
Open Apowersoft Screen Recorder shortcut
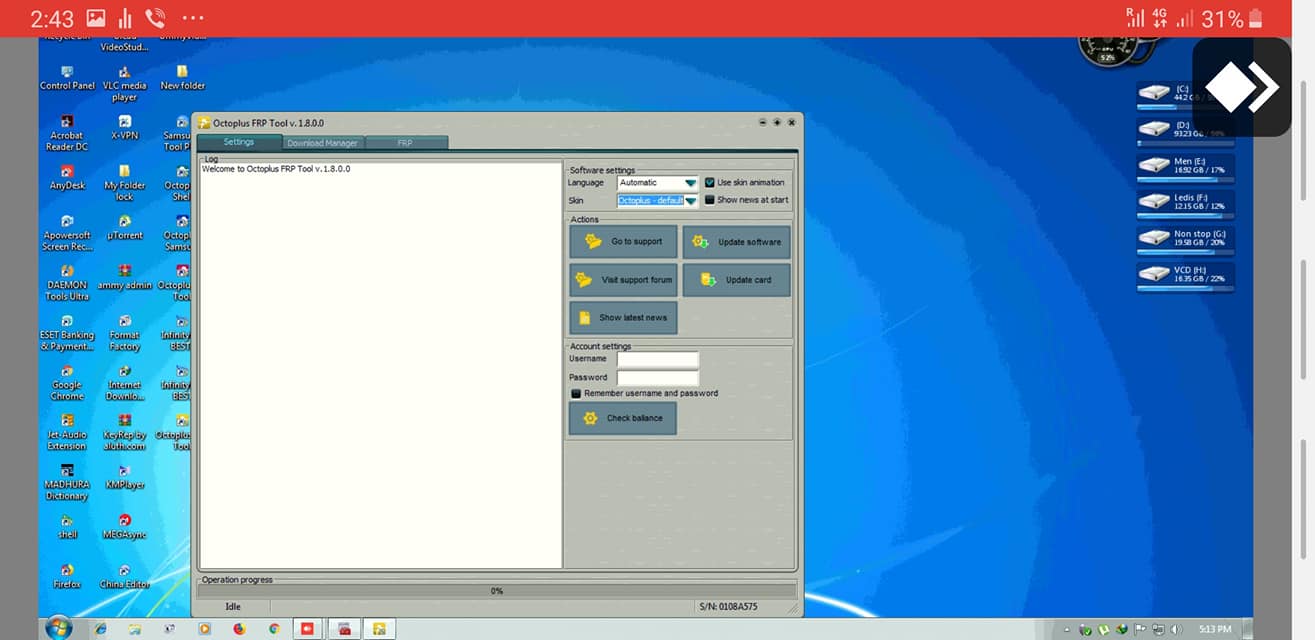click(67, 233)
